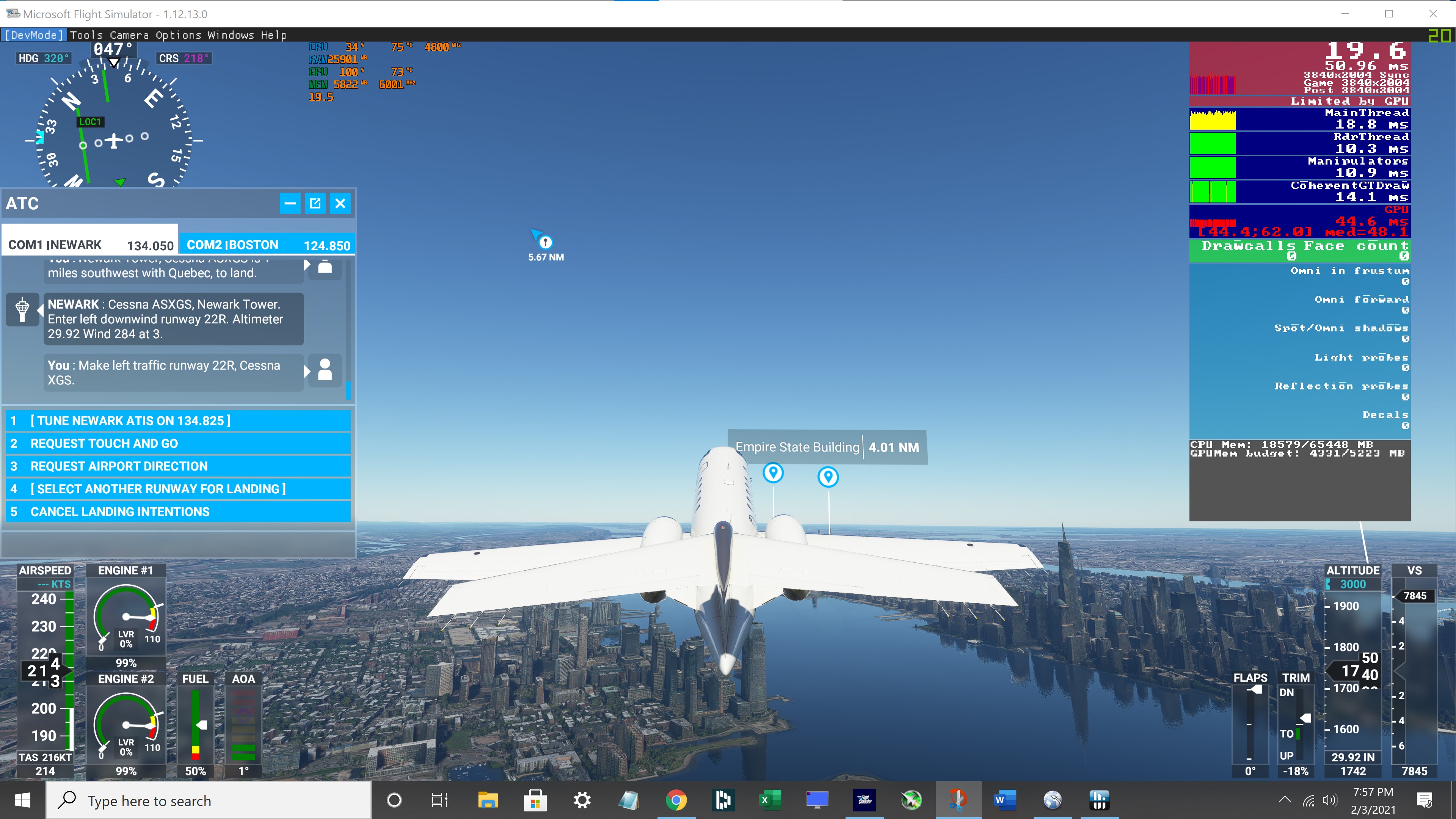Click the Empire State Building label

coord(827,447)
